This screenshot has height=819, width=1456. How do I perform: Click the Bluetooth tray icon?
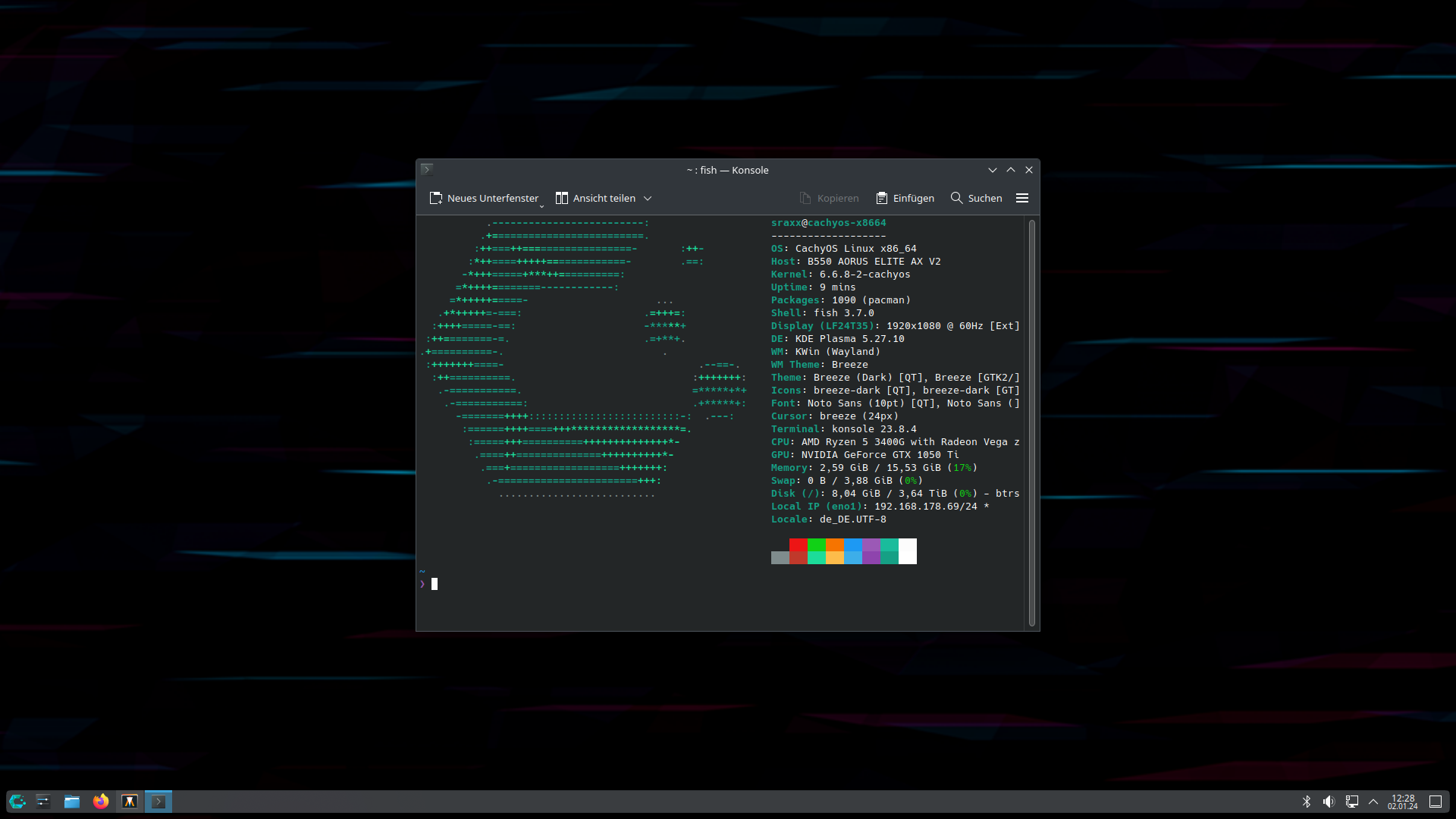pyautogui.click(x=1307, y=802)
